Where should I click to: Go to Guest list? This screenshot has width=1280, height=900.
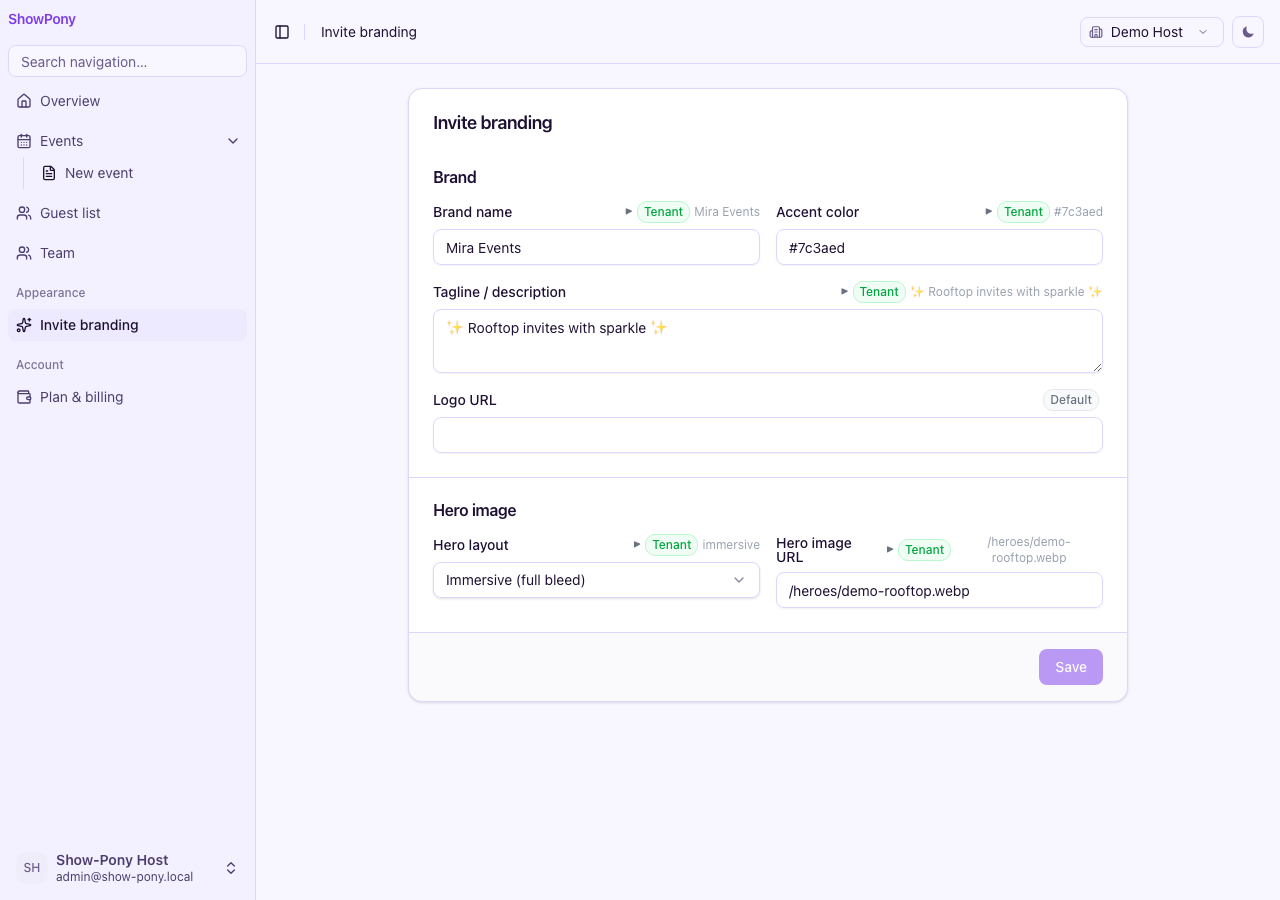[x=127, y=213]
